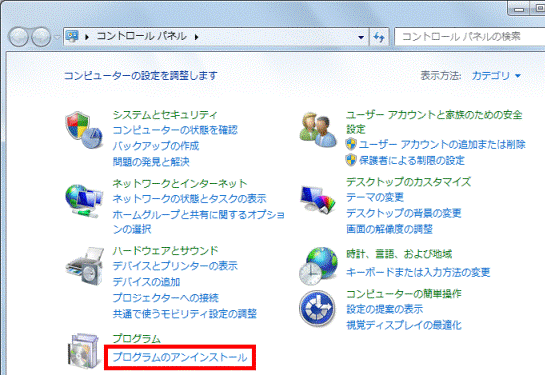Click UAC shield beside 保護者による制限の設定
Screen dimensions: 545x375
[x=351, y=160]
